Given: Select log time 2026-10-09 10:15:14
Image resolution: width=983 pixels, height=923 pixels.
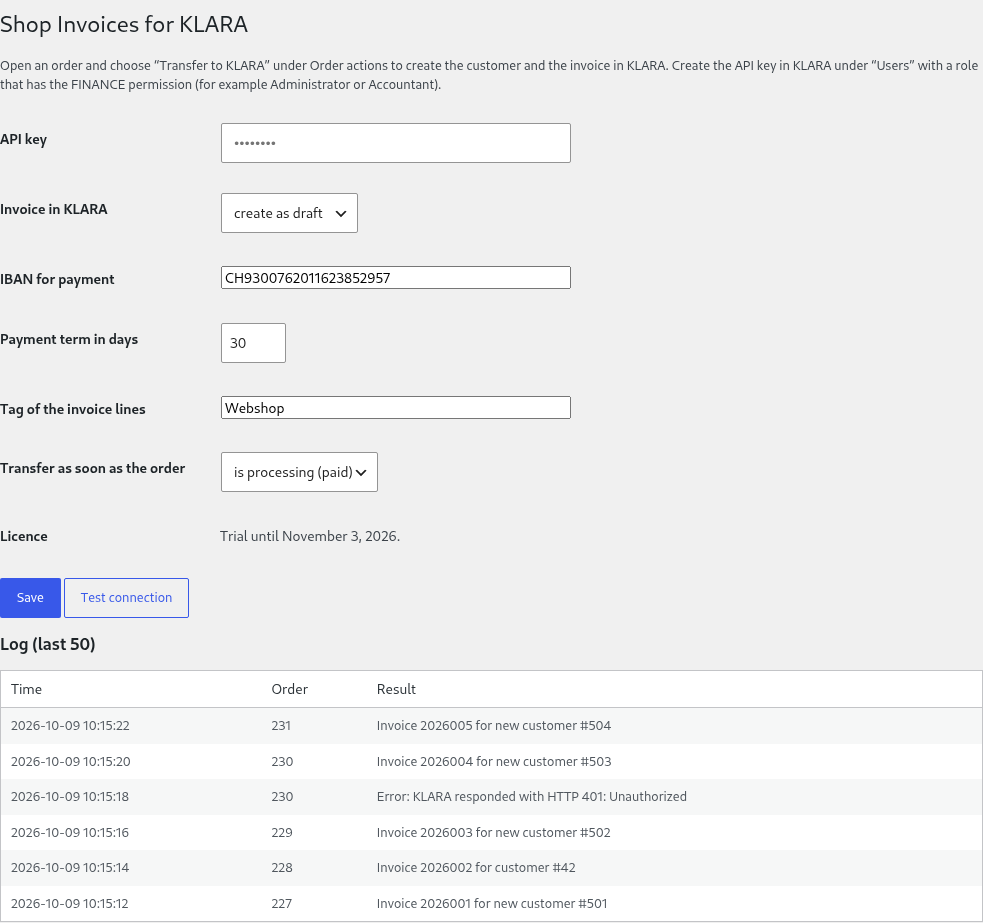Looking at the screenshot, I should pos(70,867).
